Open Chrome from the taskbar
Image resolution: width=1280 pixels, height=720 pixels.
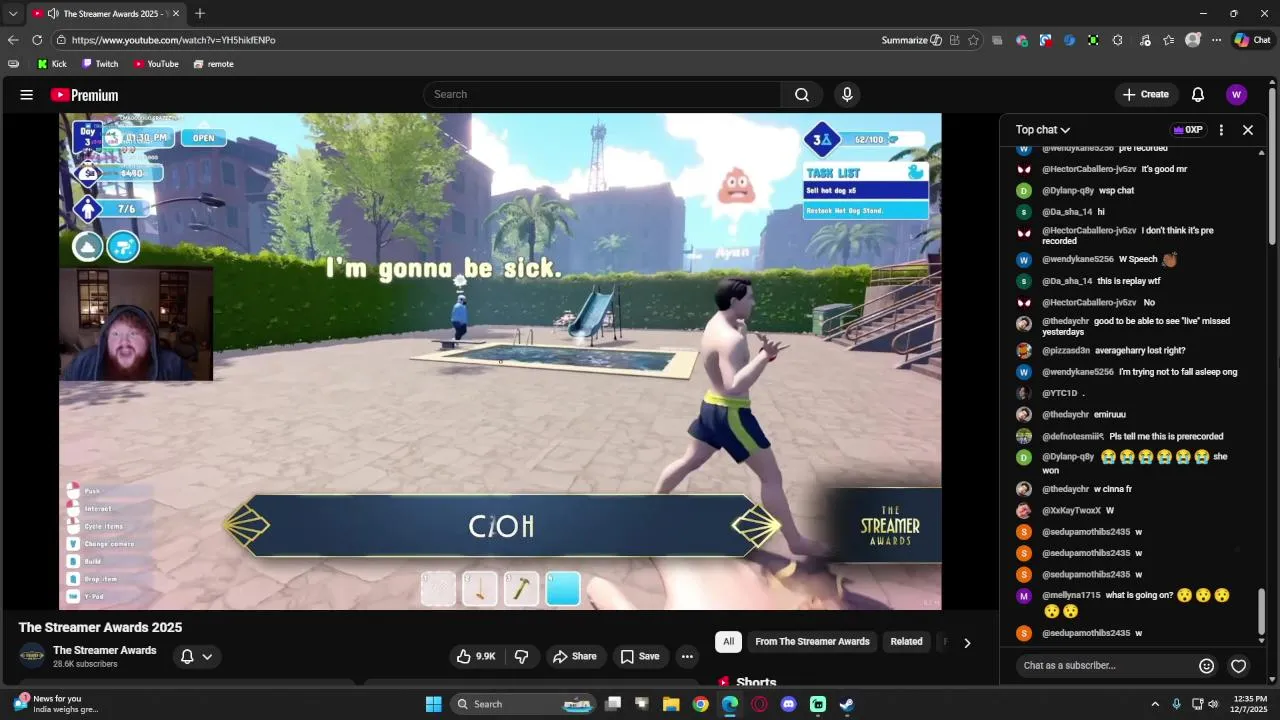(701, 704)
